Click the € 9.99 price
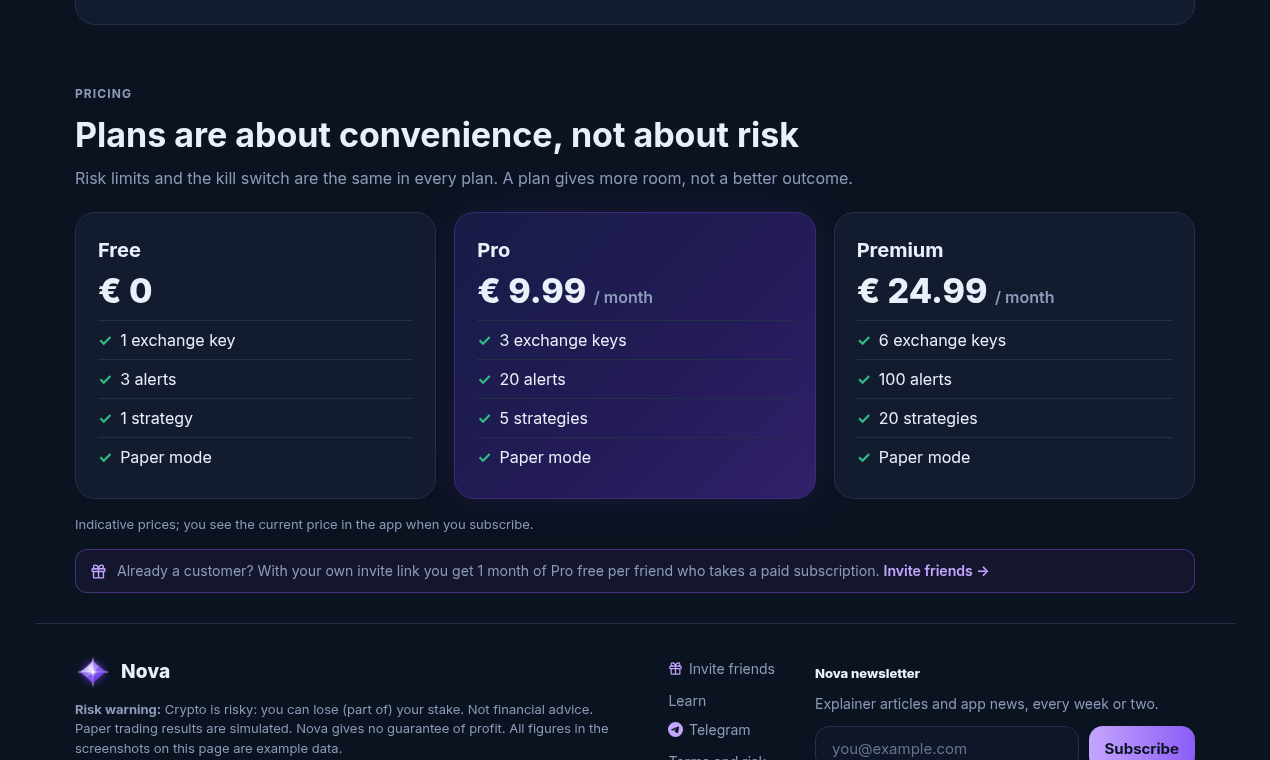The height and width of the screenshot is (760, 1270). click(532, 291)
